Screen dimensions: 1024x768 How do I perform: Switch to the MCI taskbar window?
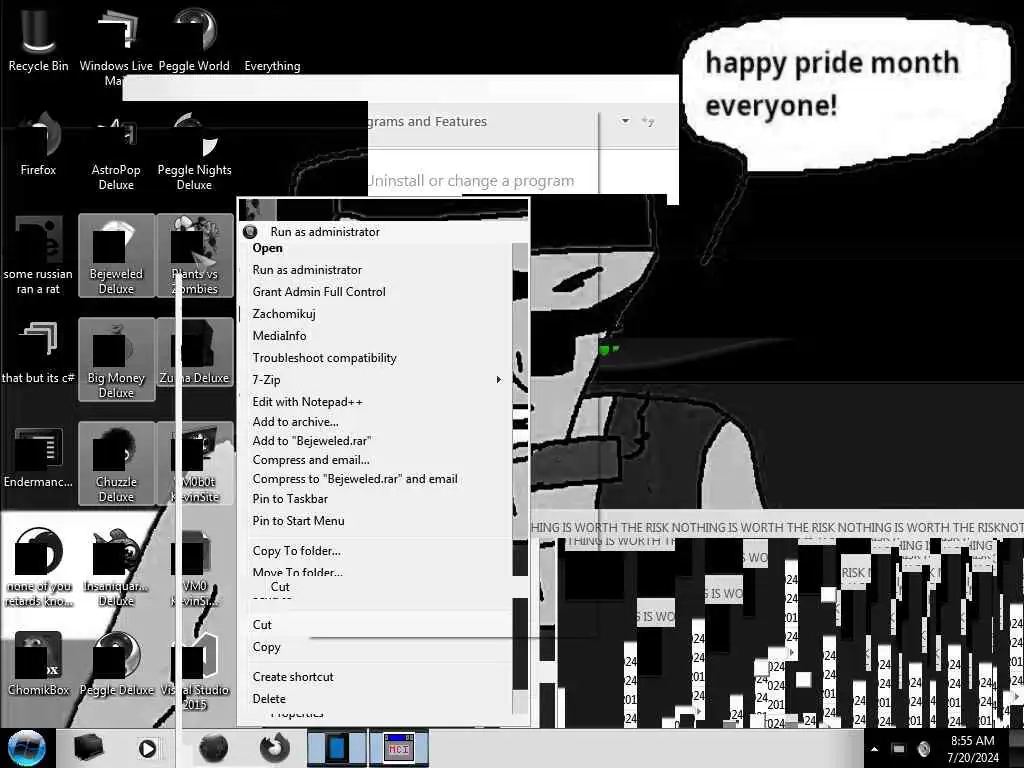399,748
